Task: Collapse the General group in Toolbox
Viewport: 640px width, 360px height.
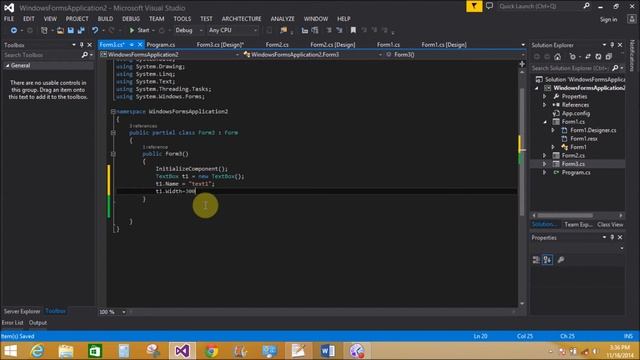Action: coord(7,65)
